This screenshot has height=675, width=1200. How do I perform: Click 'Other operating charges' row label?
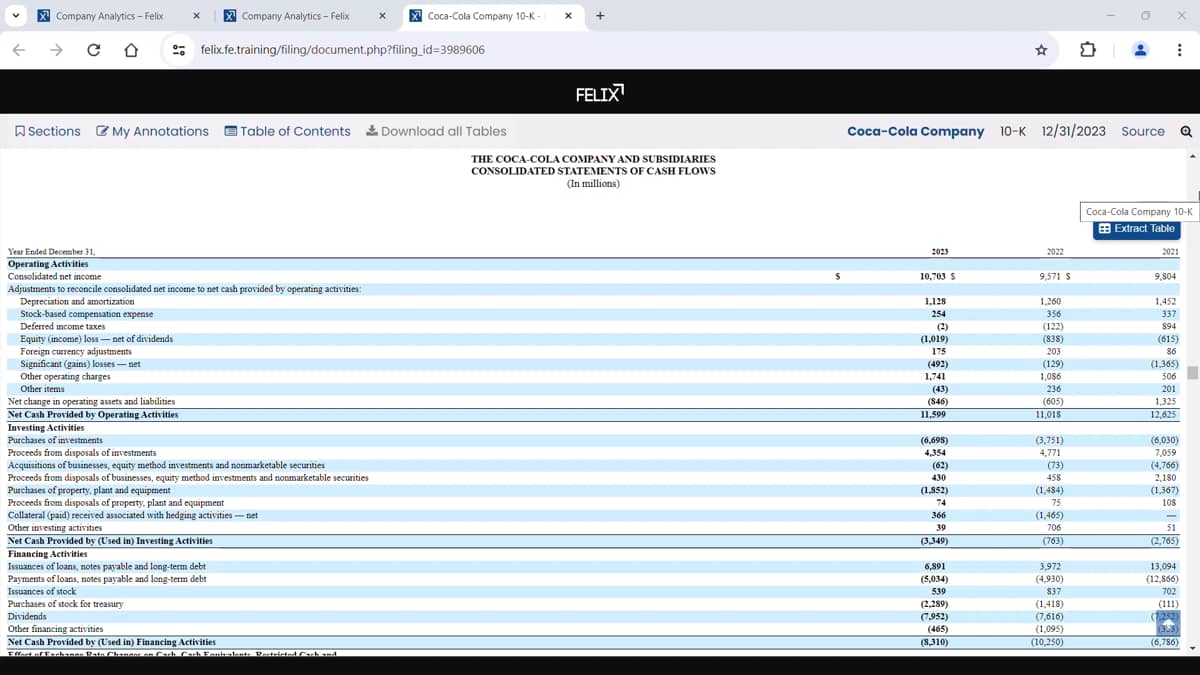pyautogui.click(x=65, y=376)
